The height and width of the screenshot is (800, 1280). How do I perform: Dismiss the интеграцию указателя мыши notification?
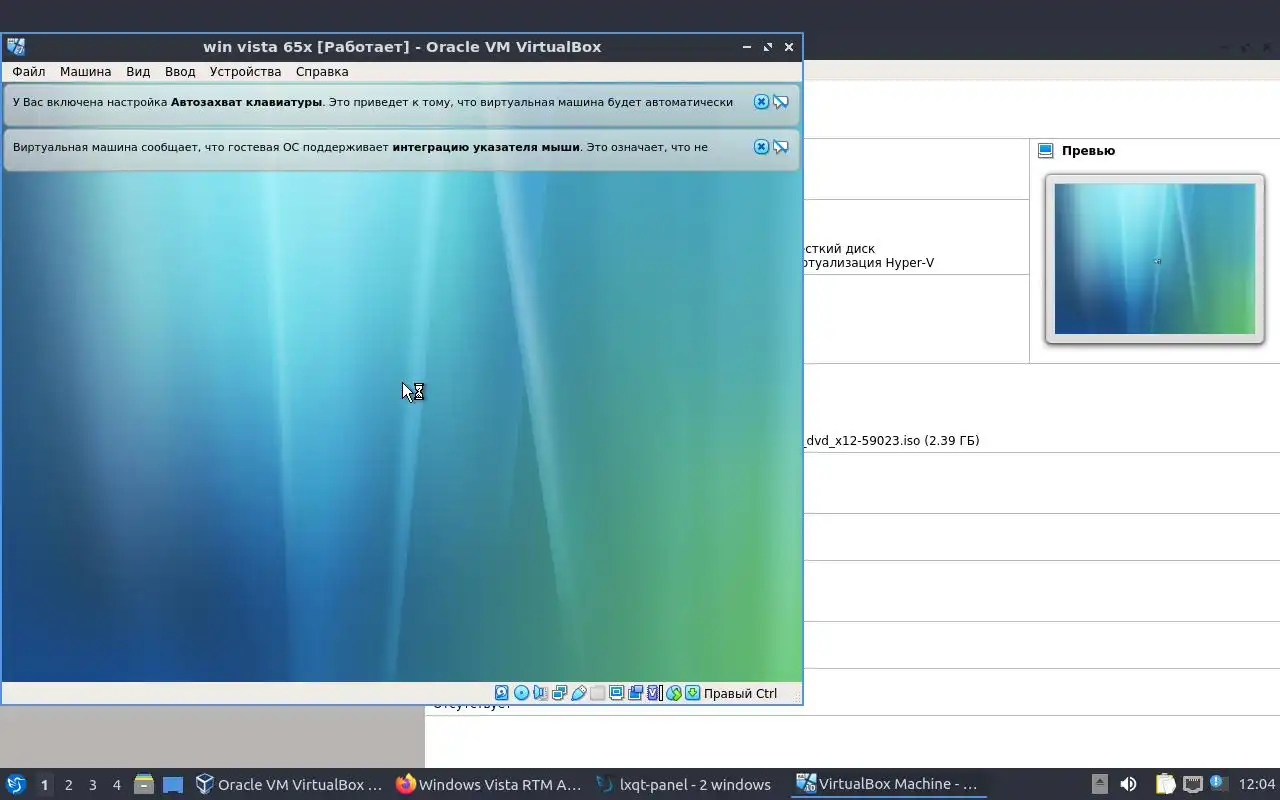coord(761,147)
